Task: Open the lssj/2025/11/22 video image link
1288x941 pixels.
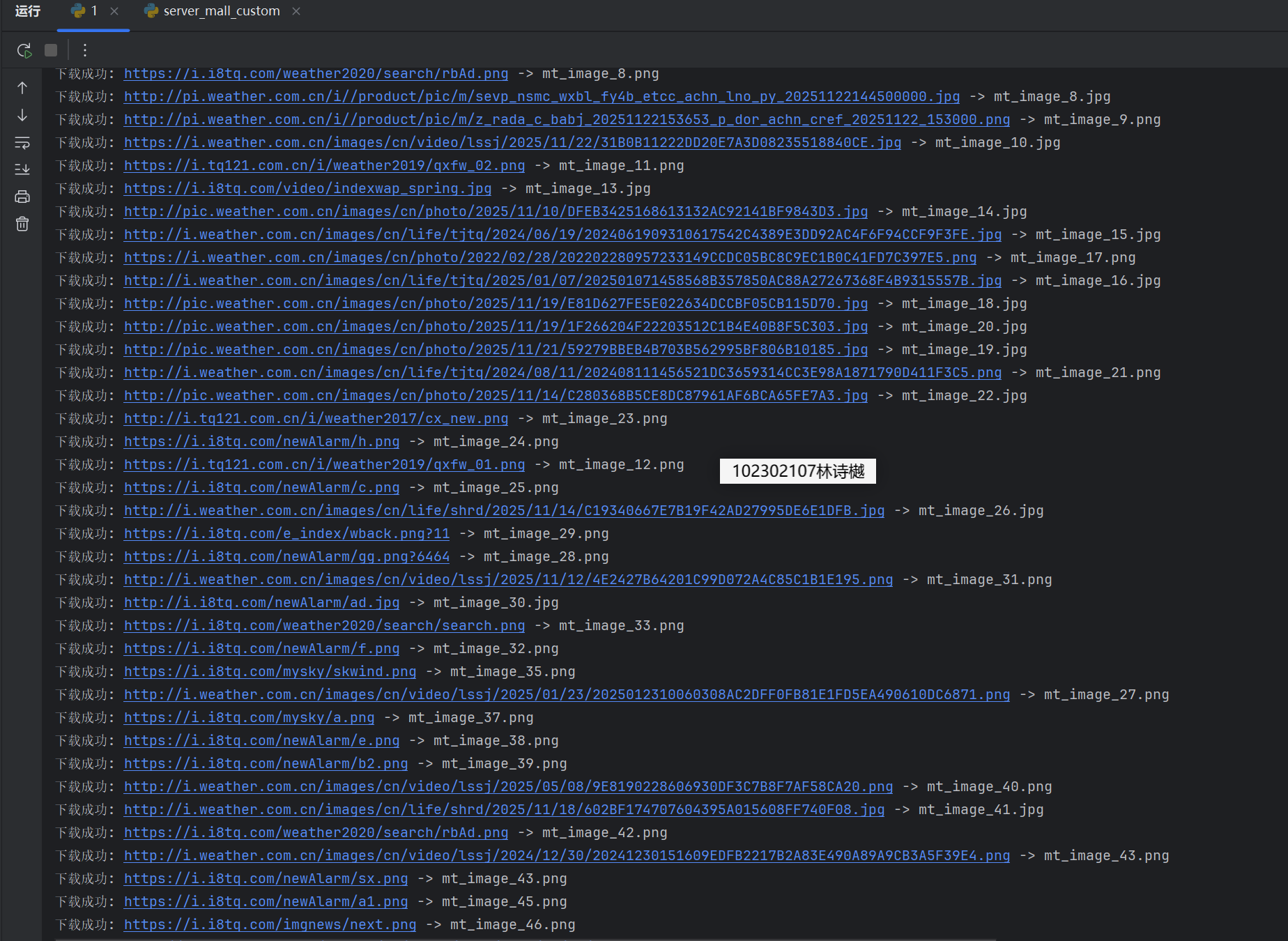Action: [x=512, y=143]
